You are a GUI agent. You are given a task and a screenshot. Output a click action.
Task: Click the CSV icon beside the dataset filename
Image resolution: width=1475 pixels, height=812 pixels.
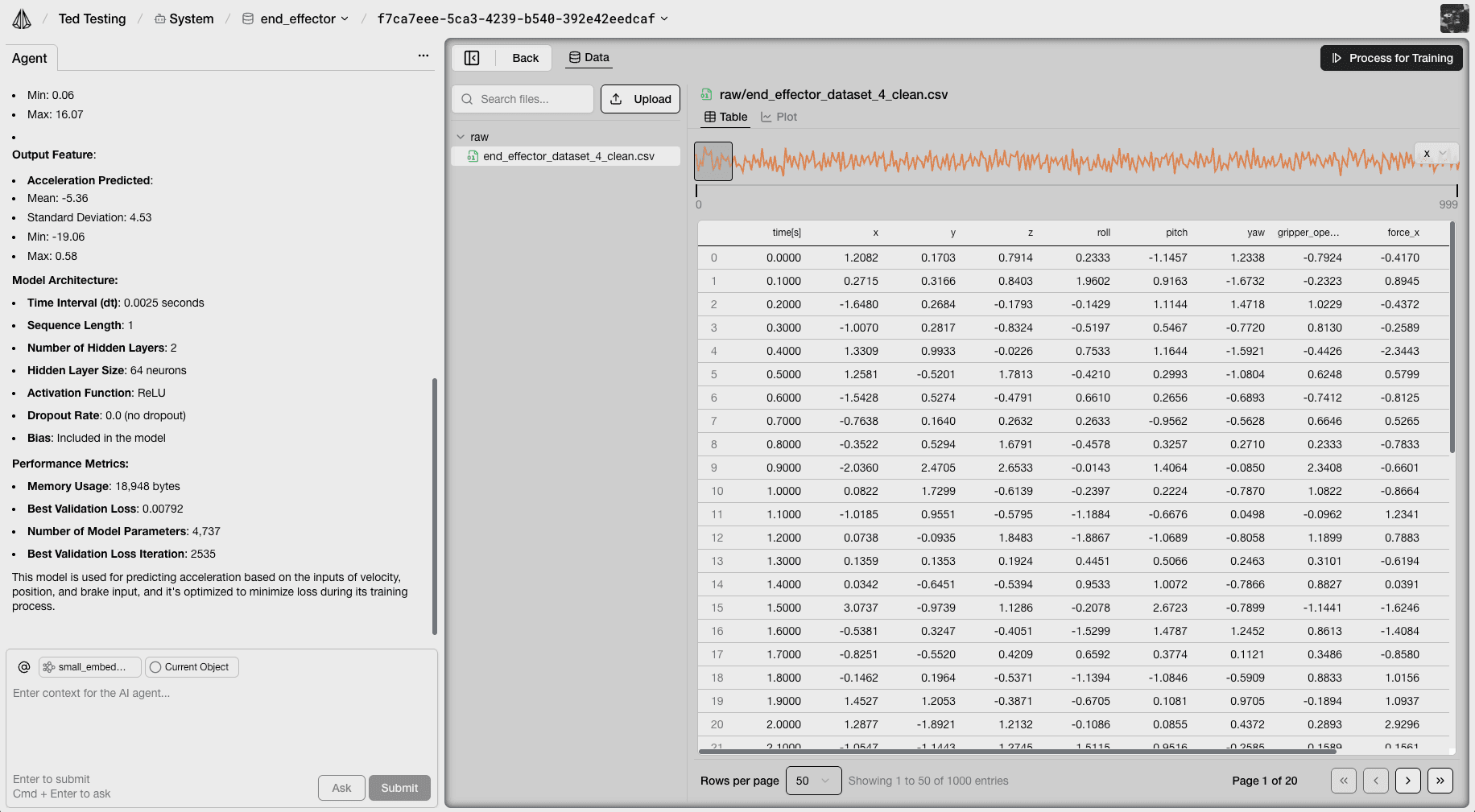(706, 94)
